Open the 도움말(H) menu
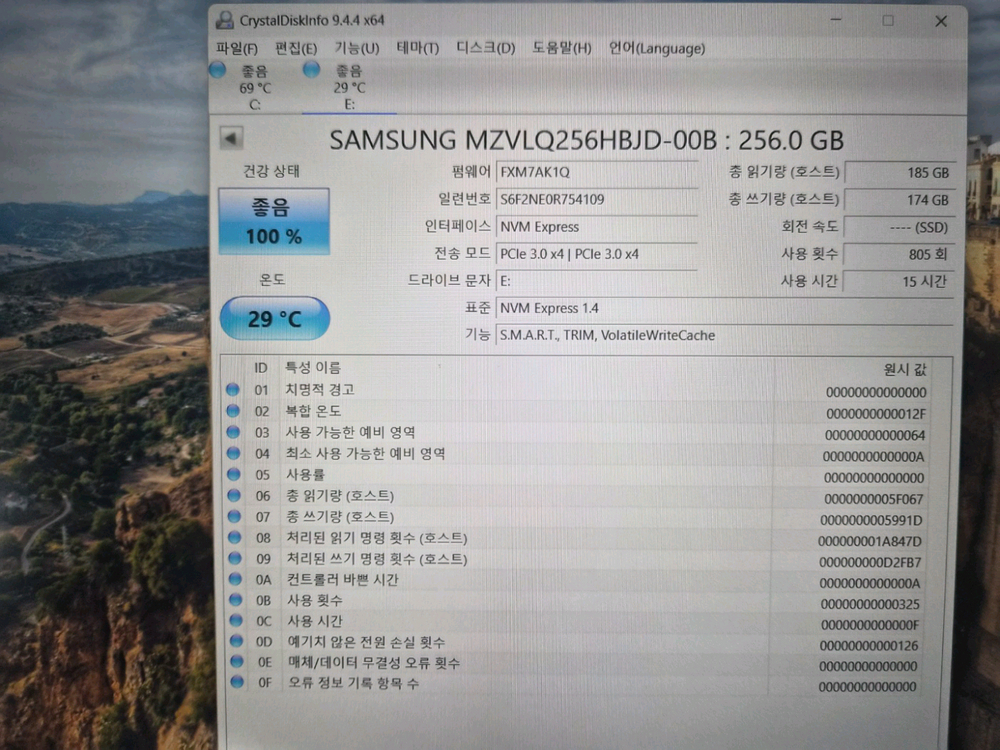 (x=561, y=48)
